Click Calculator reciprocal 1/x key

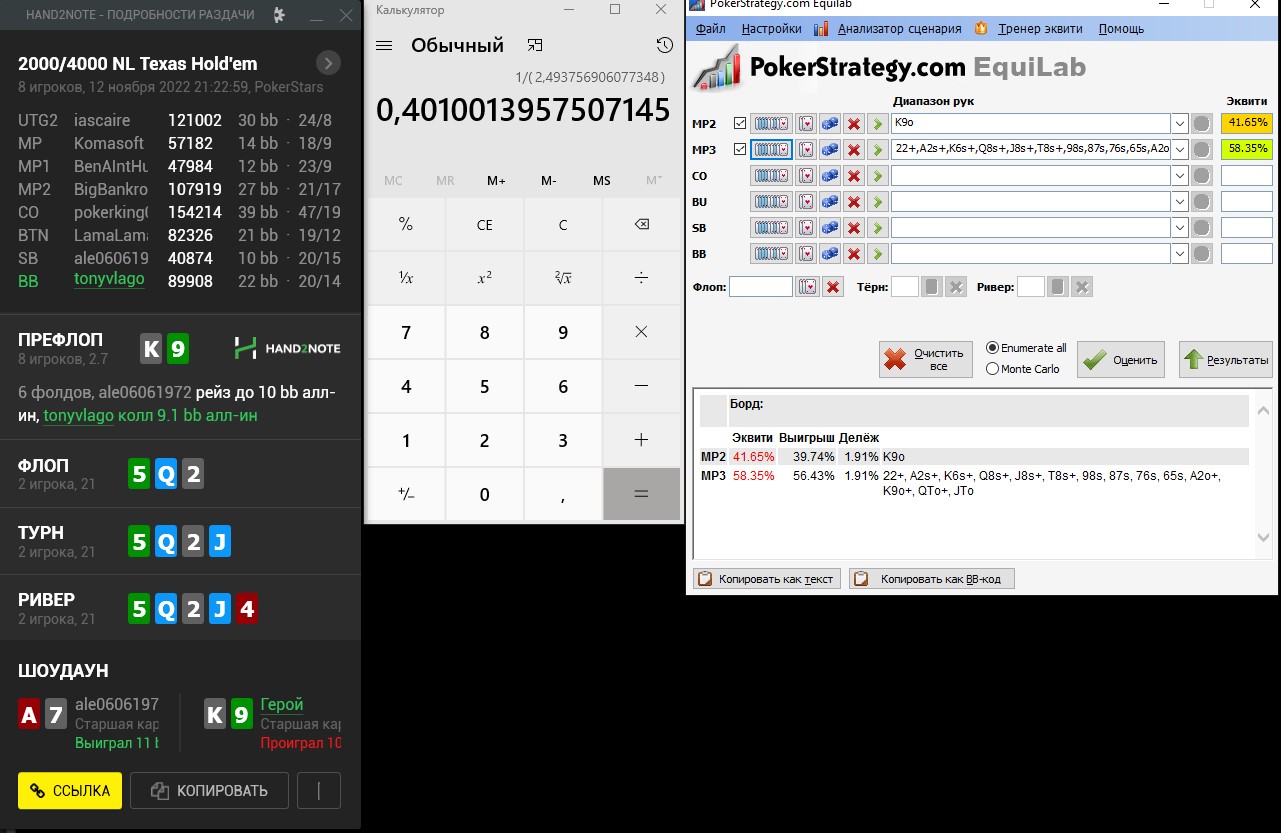pyautogui.click(x=406, y=278)
